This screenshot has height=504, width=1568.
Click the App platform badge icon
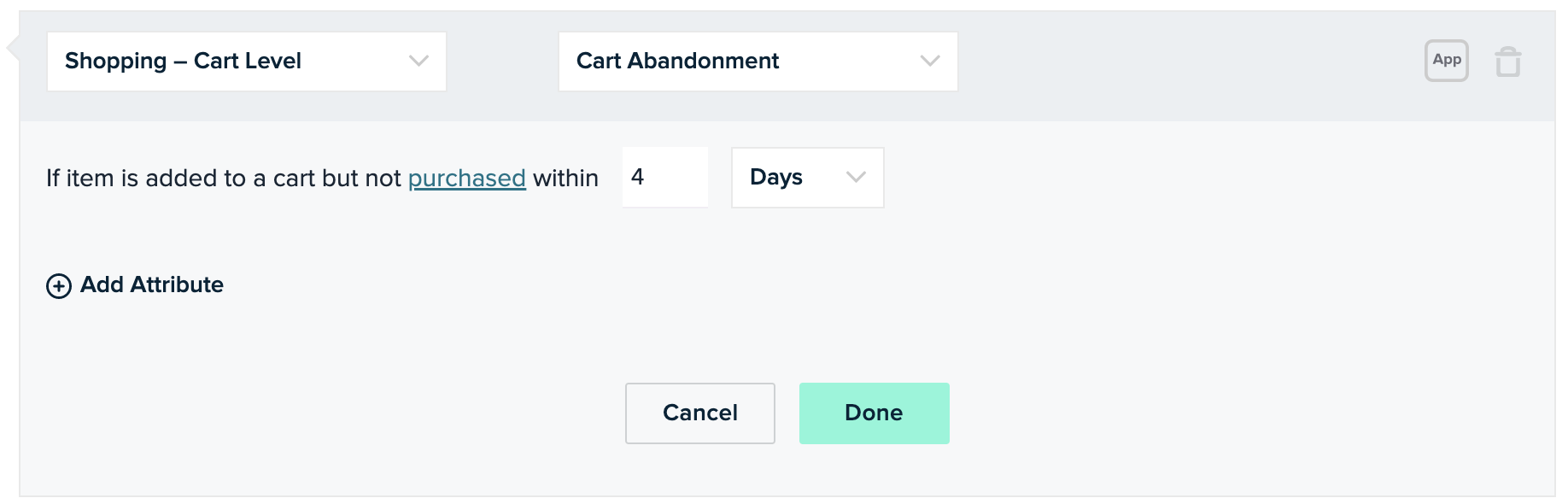pos(1446,61)
